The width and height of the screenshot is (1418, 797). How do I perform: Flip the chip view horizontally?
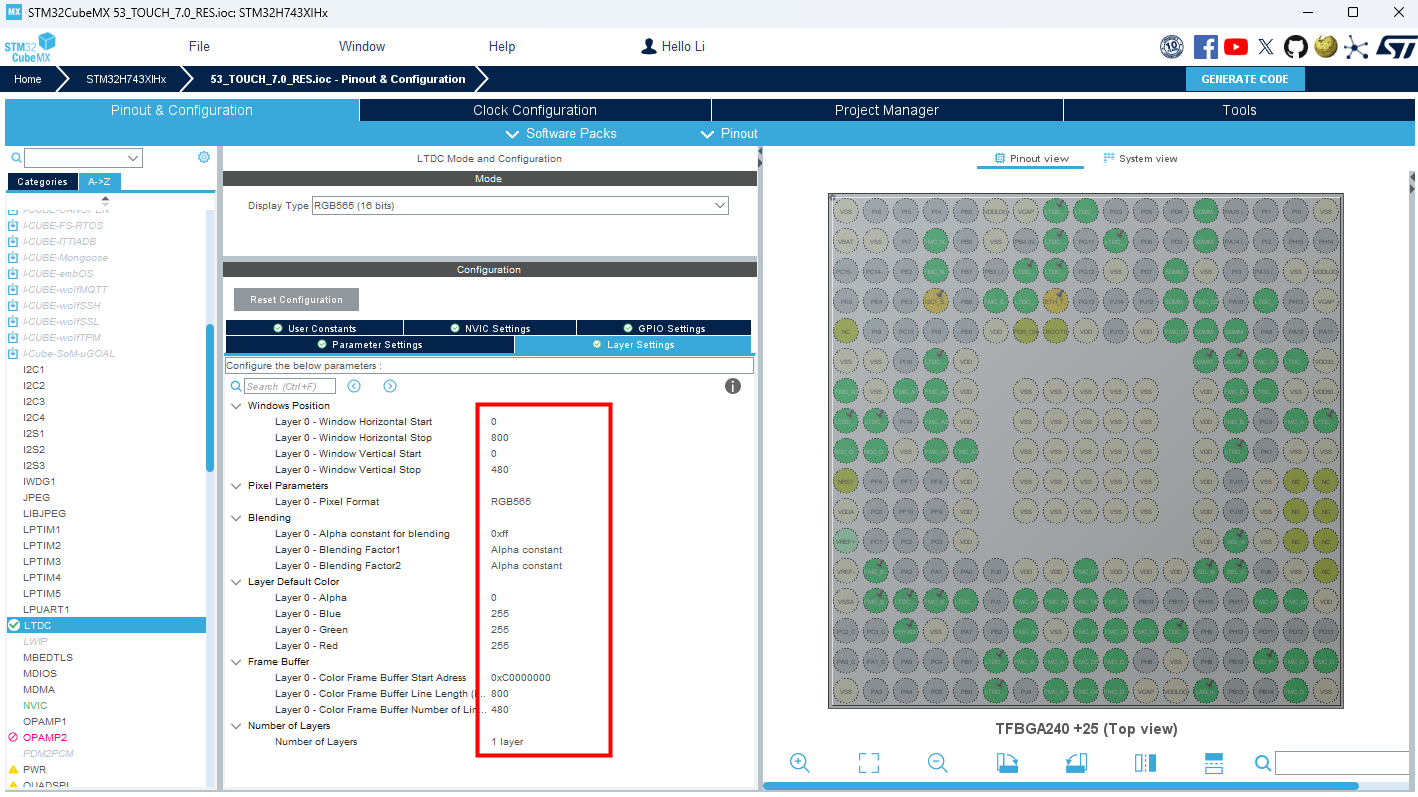(x=1145, y=763)
